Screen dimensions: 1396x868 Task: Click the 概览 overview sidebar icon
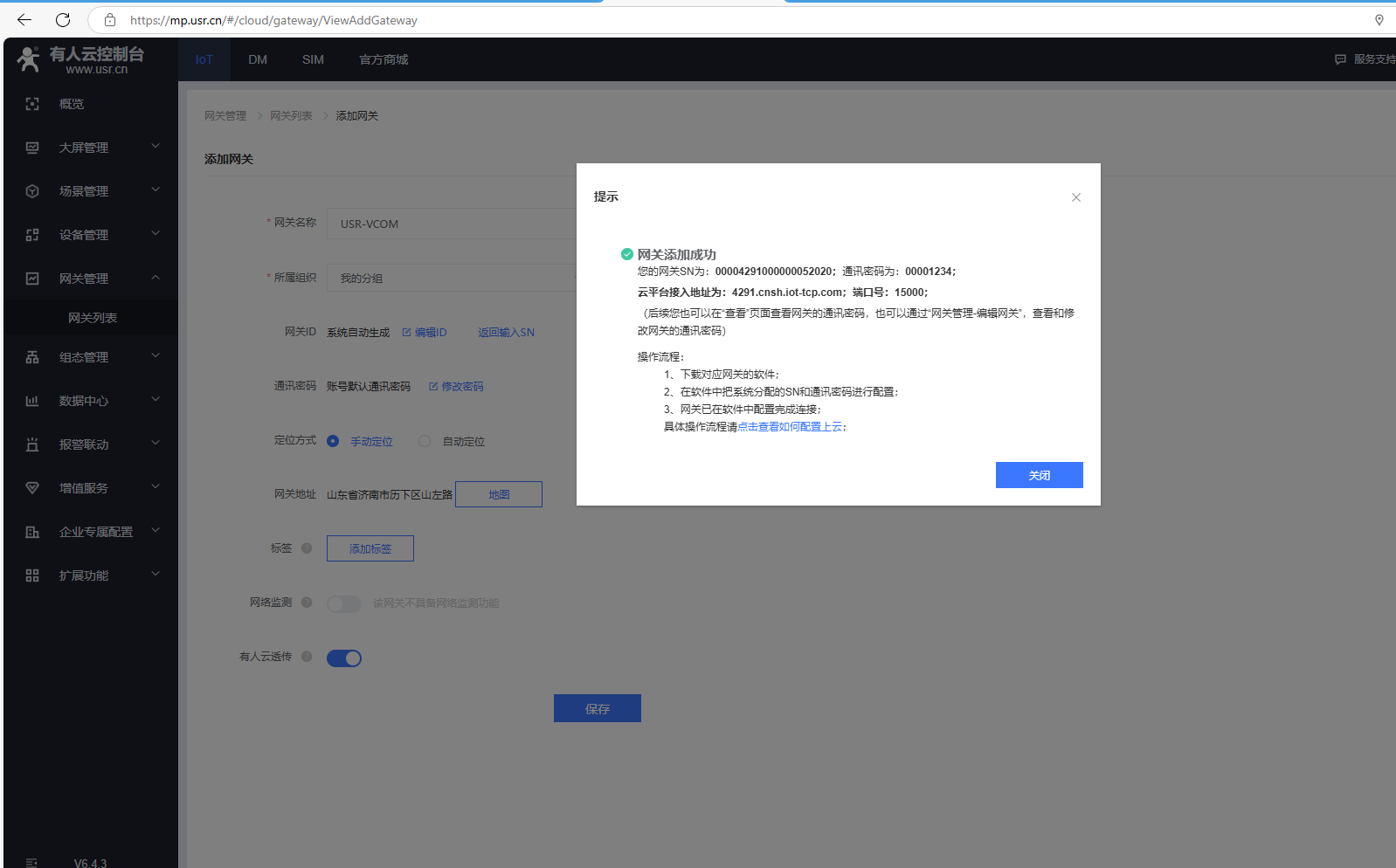[32, 104]
